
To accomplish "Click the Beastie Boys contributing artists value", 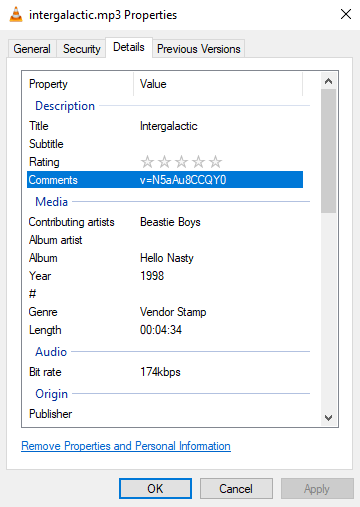I will [170, 222].
